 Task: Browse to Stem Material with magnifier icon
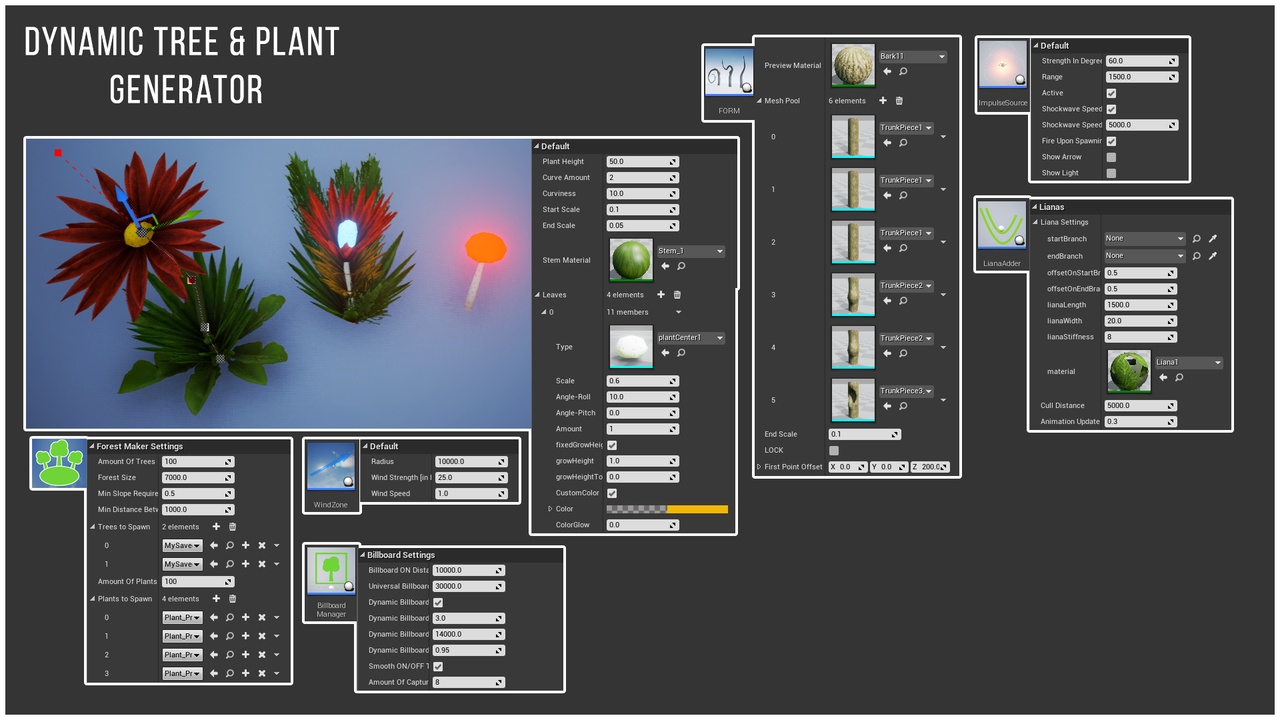(x=681, y=266)
